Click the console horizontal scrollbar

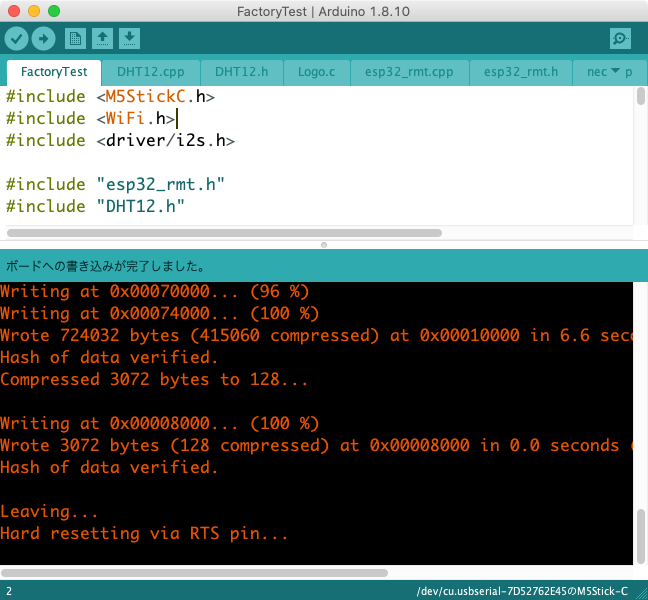194,573
